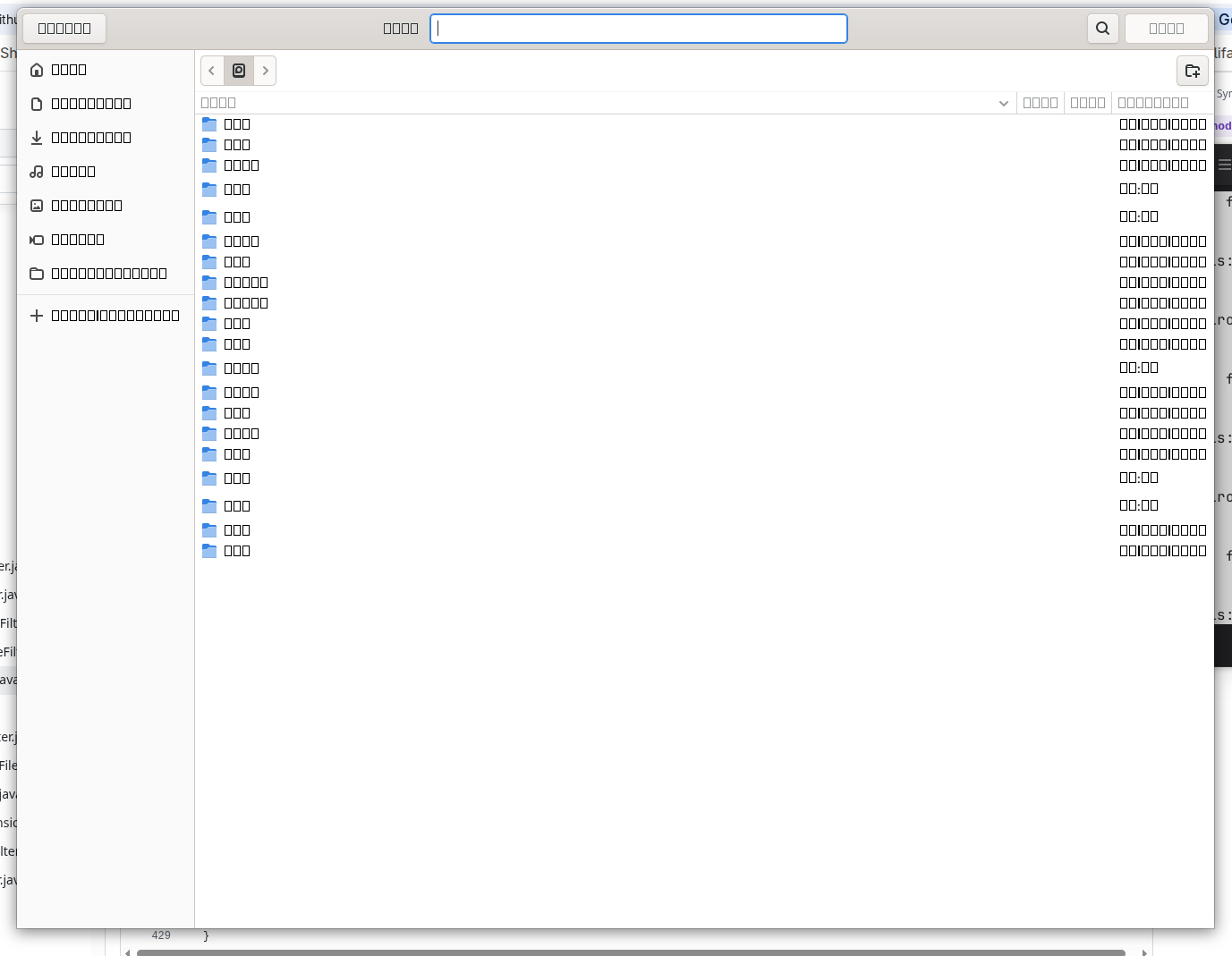The image size is (1232, 956).
Task: Click the Home house icon in sidebar
Action: point(37,70)
